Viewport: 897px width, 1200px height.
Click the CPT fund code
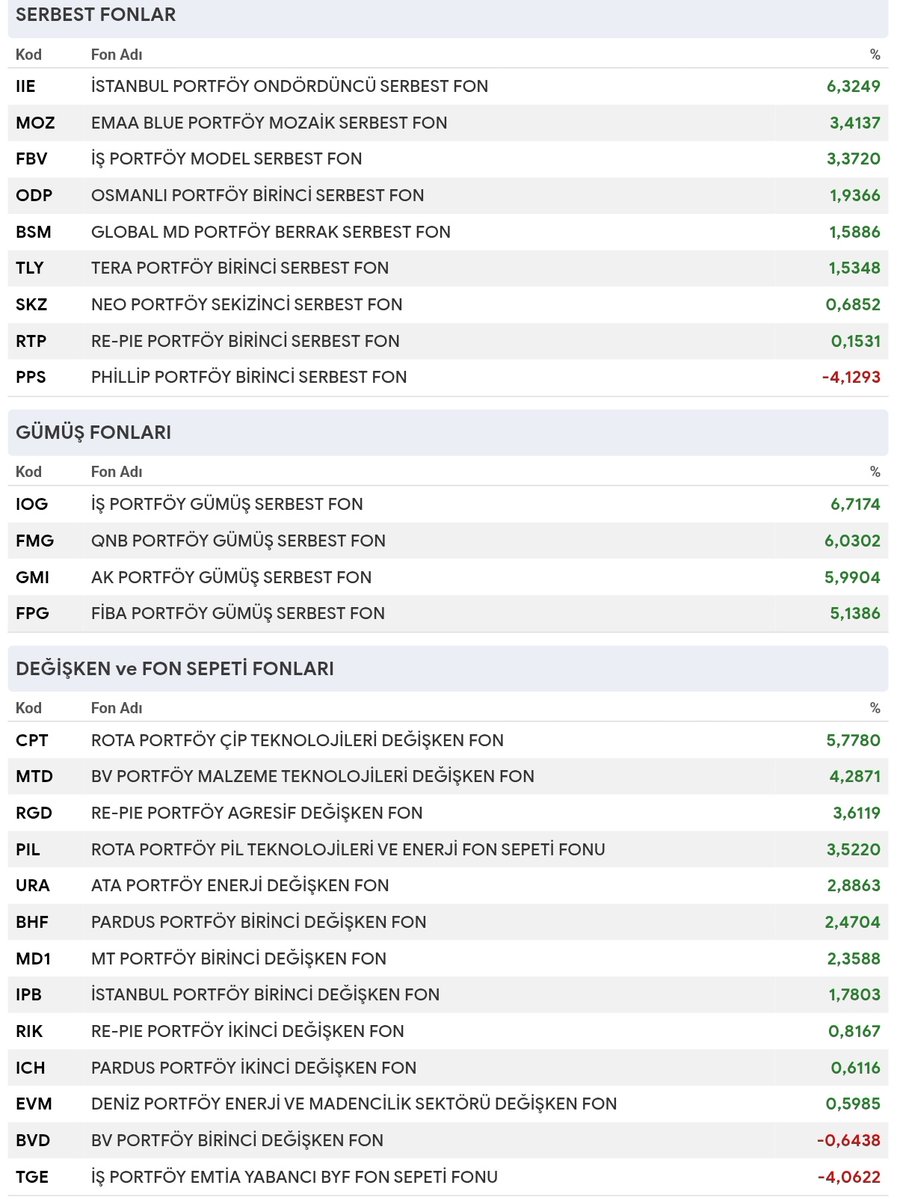click(32, 740)
